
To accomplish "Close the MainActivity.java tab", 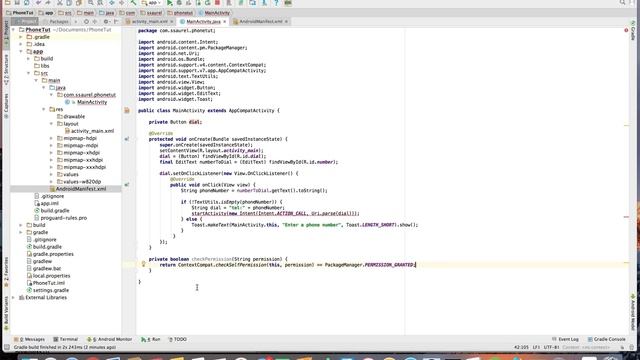I will [224, 21].
